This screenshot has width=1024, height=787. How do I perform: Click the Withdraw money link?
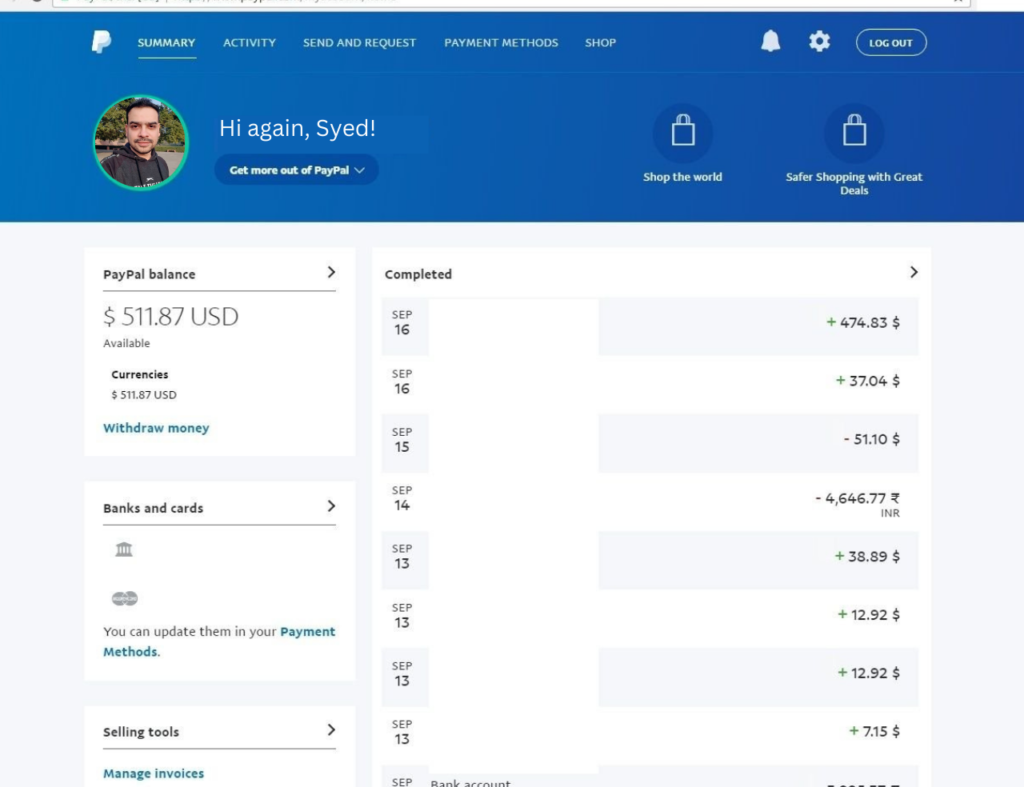[x=156, y=428]
